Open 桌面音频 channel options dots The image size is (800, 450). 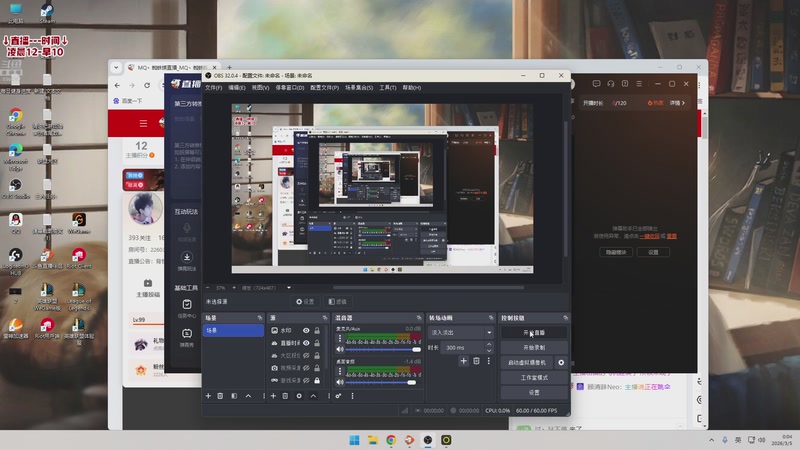(x=340, y=371)
